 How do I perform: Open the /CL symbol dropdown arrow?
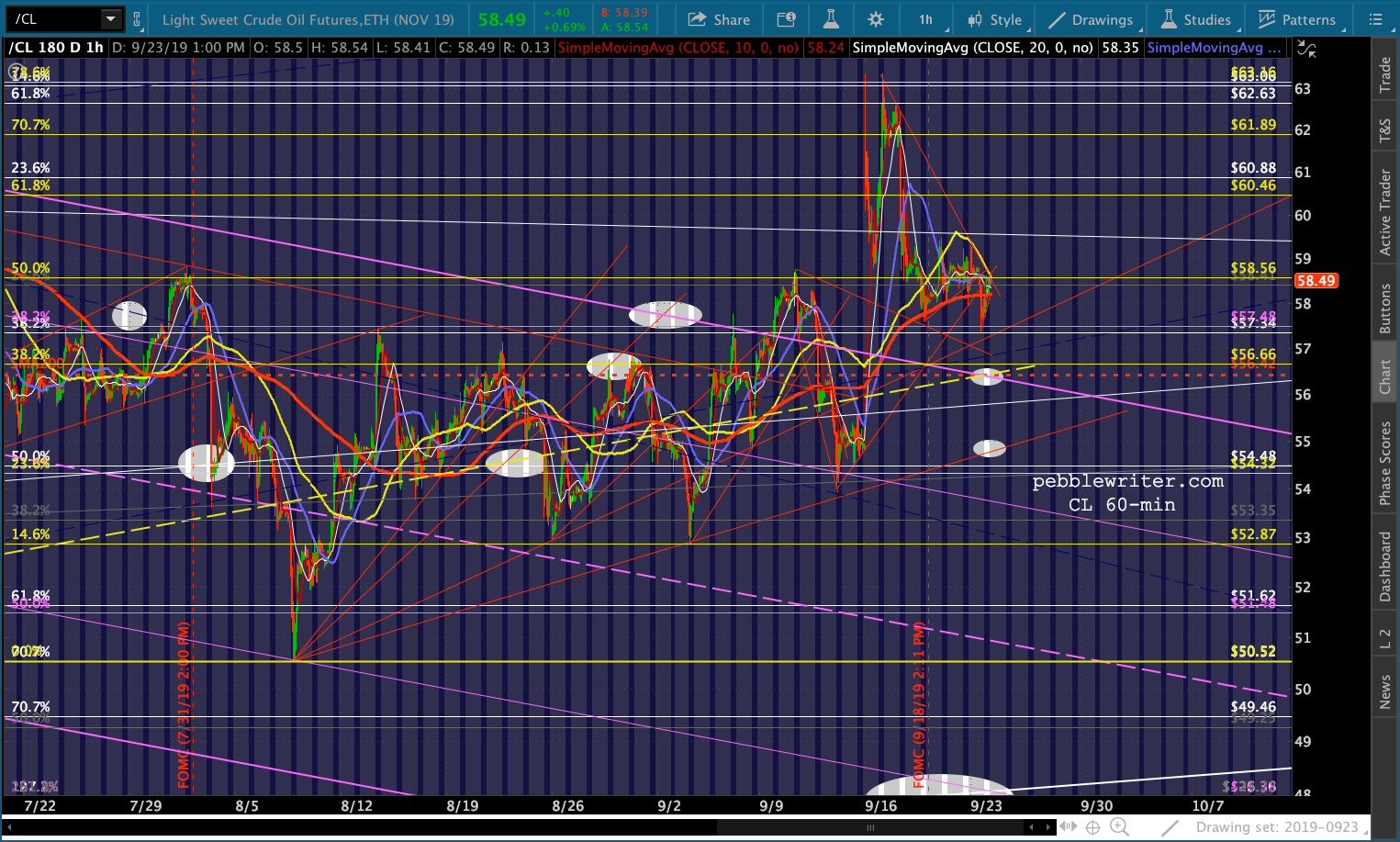[110, 19]
